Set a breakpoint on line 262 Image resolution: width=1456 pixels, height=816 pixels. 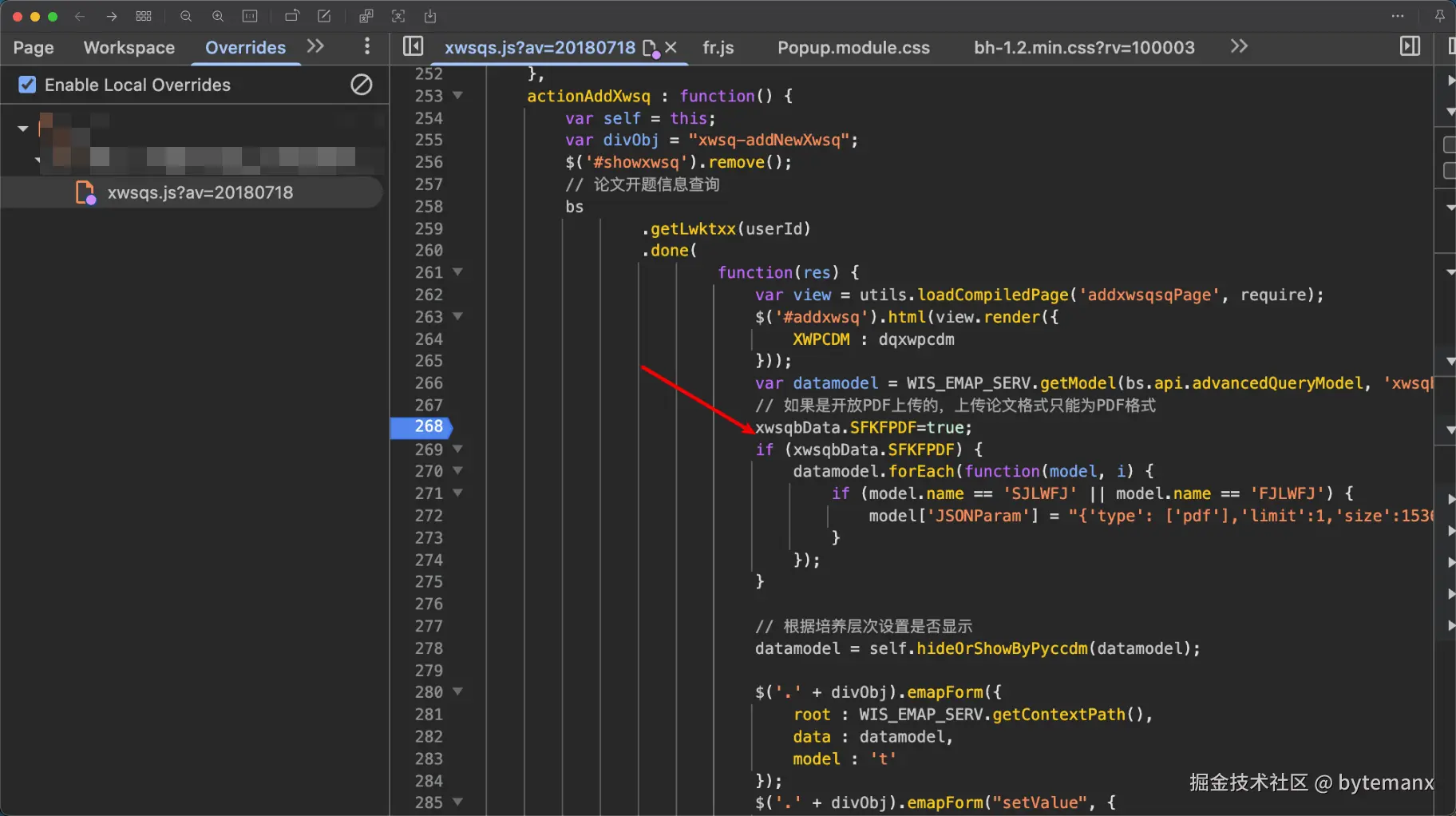tap(429, 295)
